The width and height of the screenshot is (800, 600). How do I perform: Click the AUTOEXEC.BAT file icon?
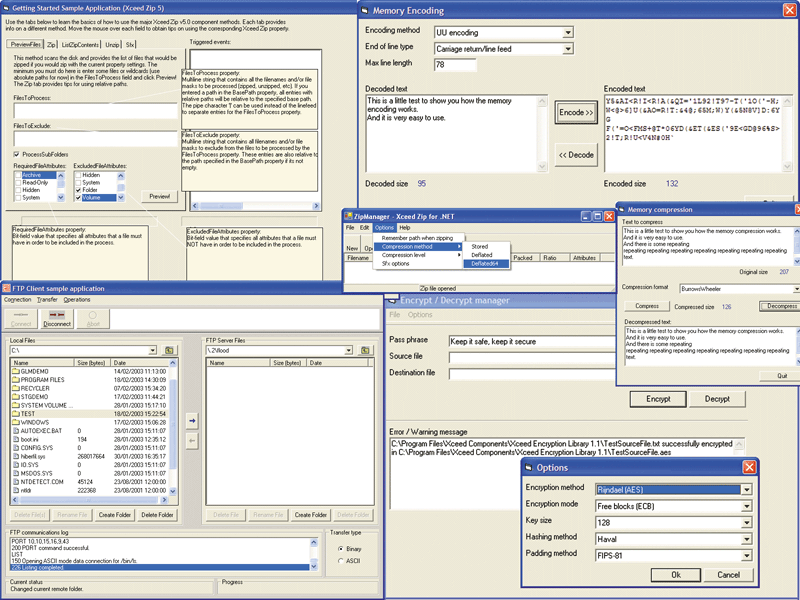pos(16,431)
